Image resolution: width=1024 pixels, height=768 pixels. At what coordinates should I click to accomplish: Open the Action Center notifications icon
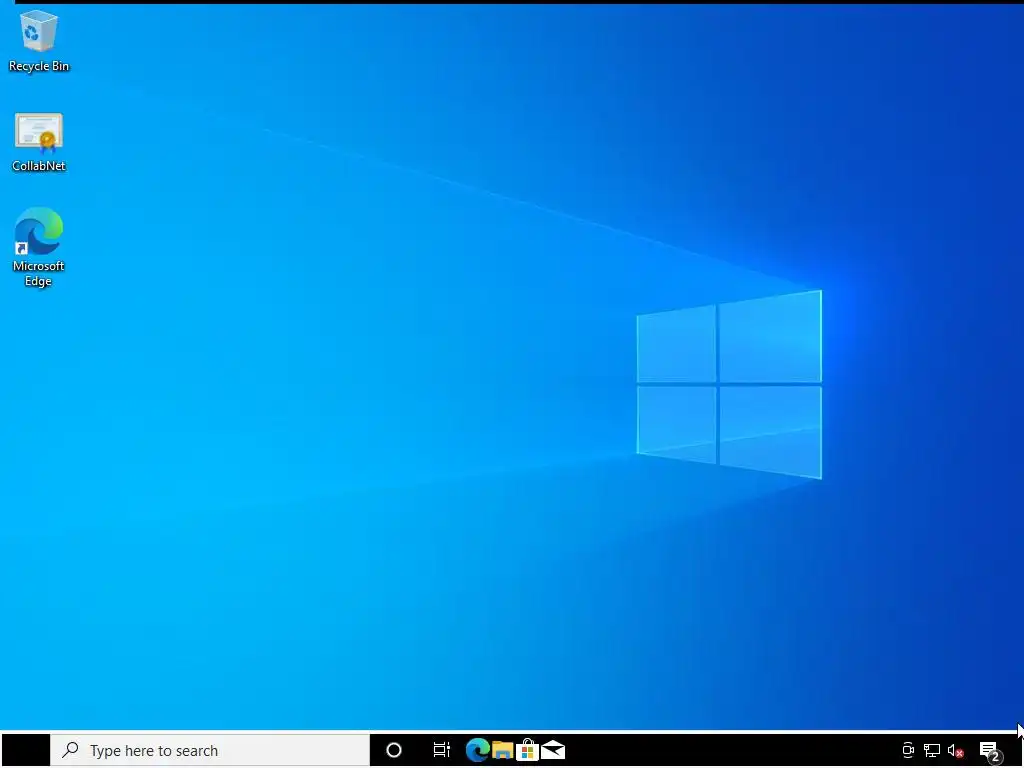(x=990, y=752)
